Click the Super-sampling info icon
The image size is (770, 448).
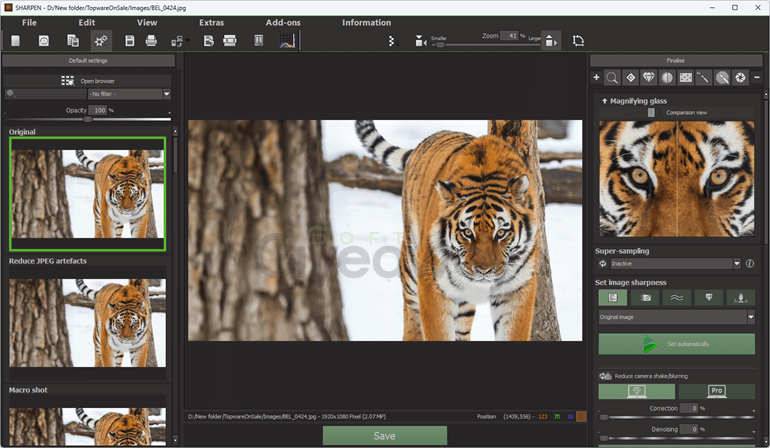[750, 264]
